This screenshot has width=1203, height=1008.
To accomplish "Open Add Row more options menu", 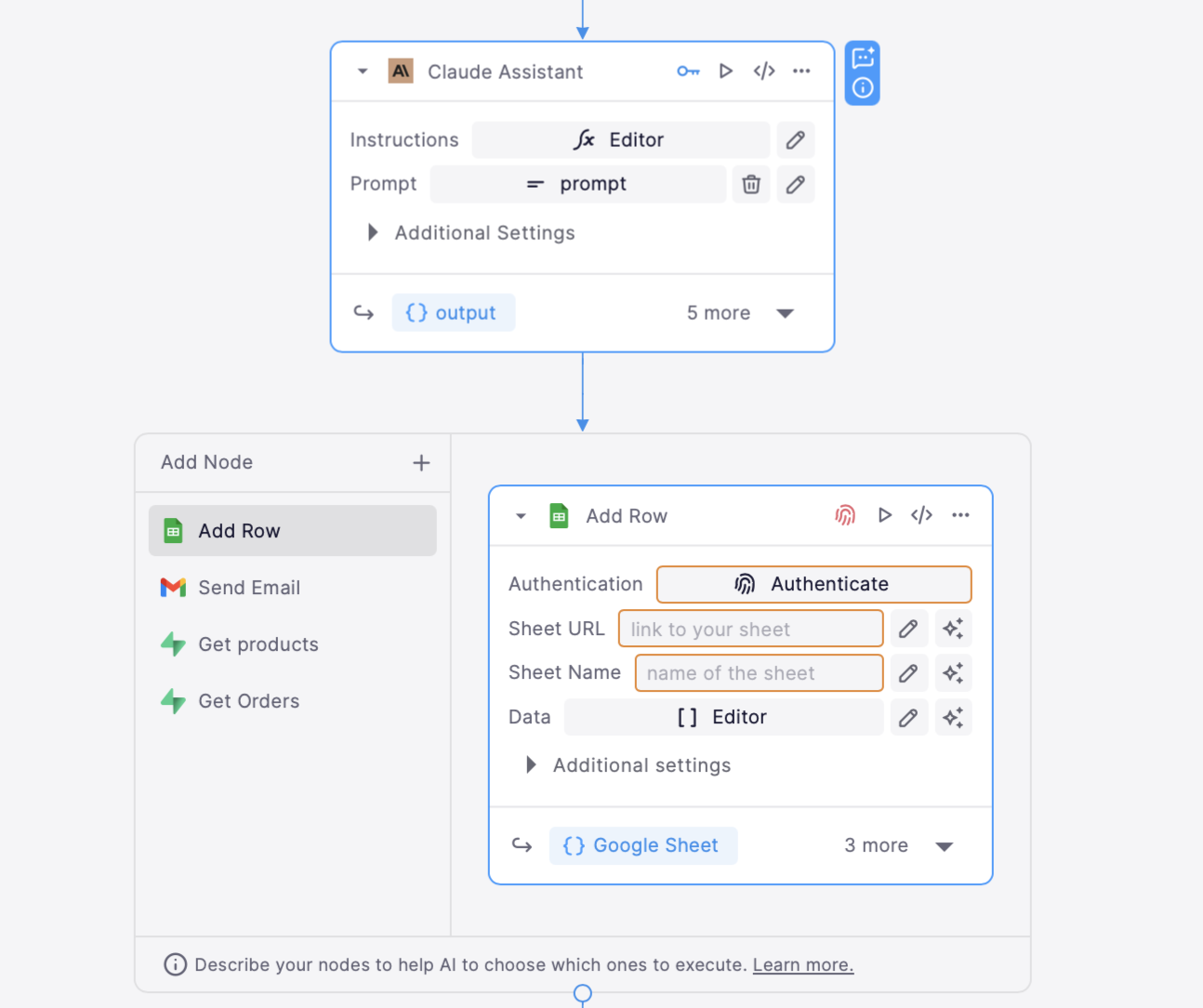I will 960,515.
